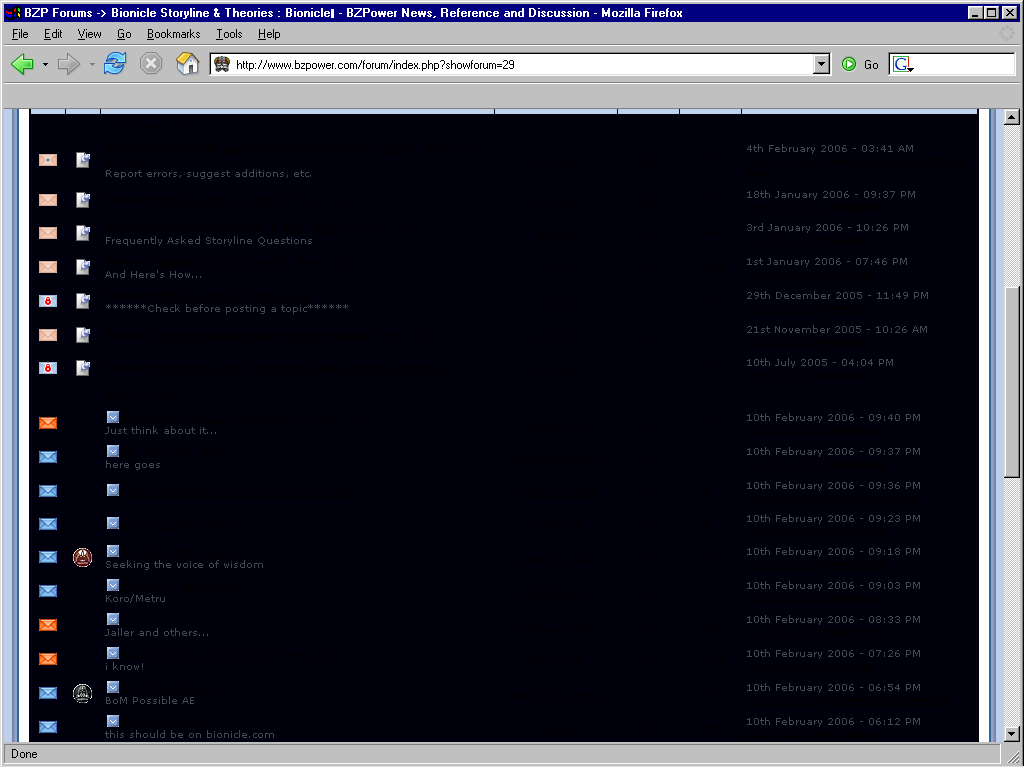
Task: Go back with the green arrow
Action: click(23, 64)
